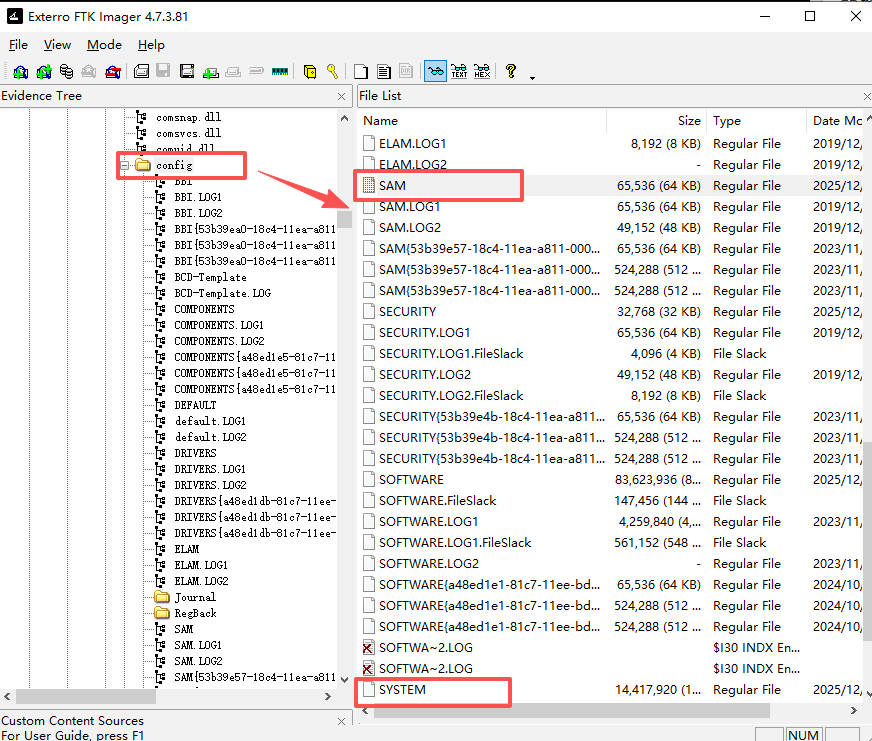Click file icon beside SECURITY.LOG2
The image size is (872, 741).
tap(368, 374)
